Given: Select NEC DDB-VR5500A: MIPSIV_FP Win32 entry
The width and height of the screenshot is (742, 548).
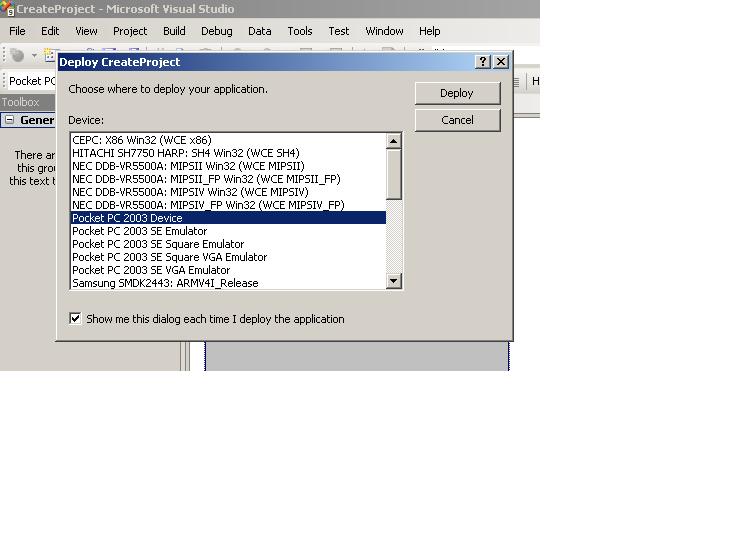Looking at the screenshot, I should (x=228, y=205).
